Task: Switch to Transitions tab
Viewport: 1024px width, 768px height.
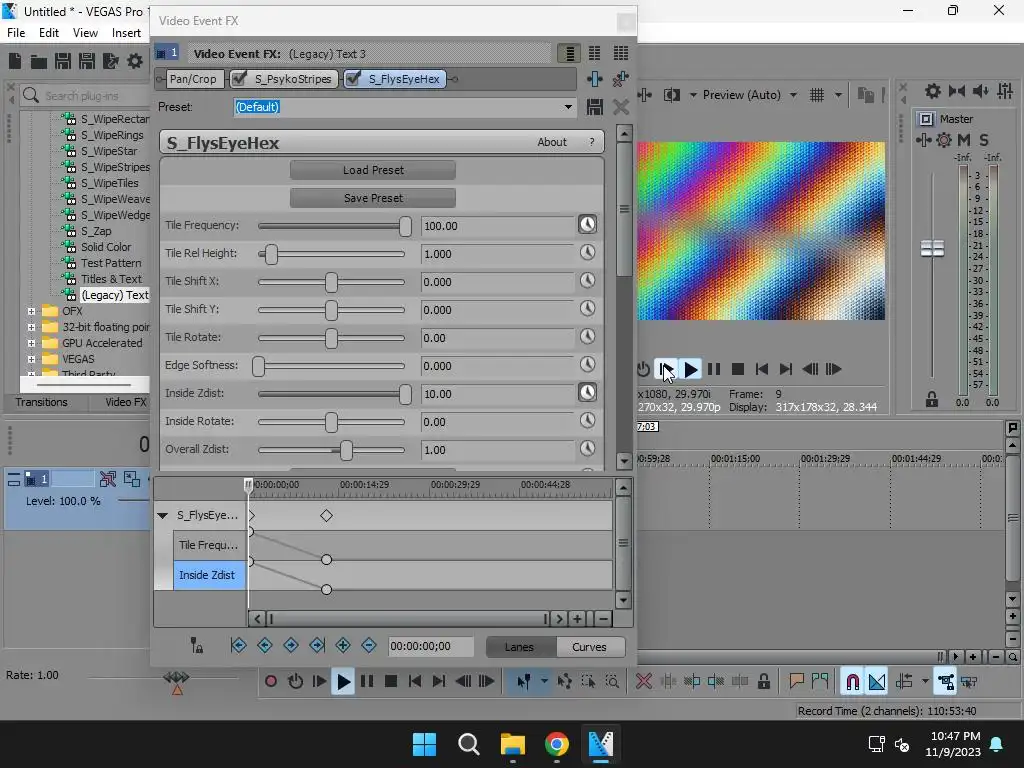Action: point(41,402)
